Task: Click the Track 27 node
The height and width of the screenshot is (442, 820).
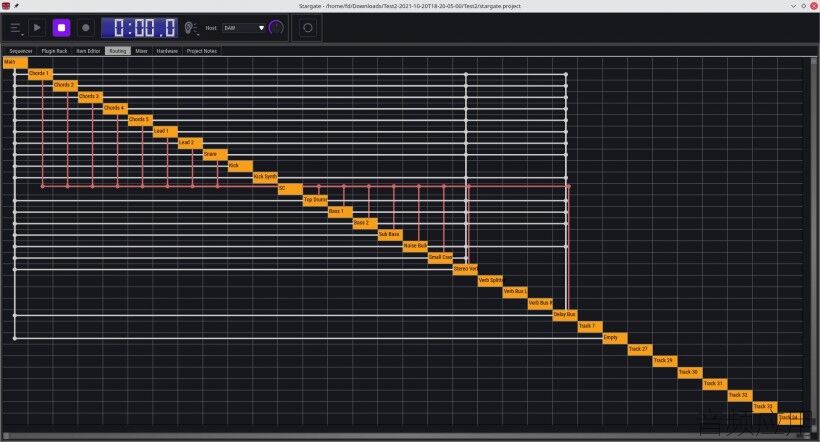Action: [640, 350]
